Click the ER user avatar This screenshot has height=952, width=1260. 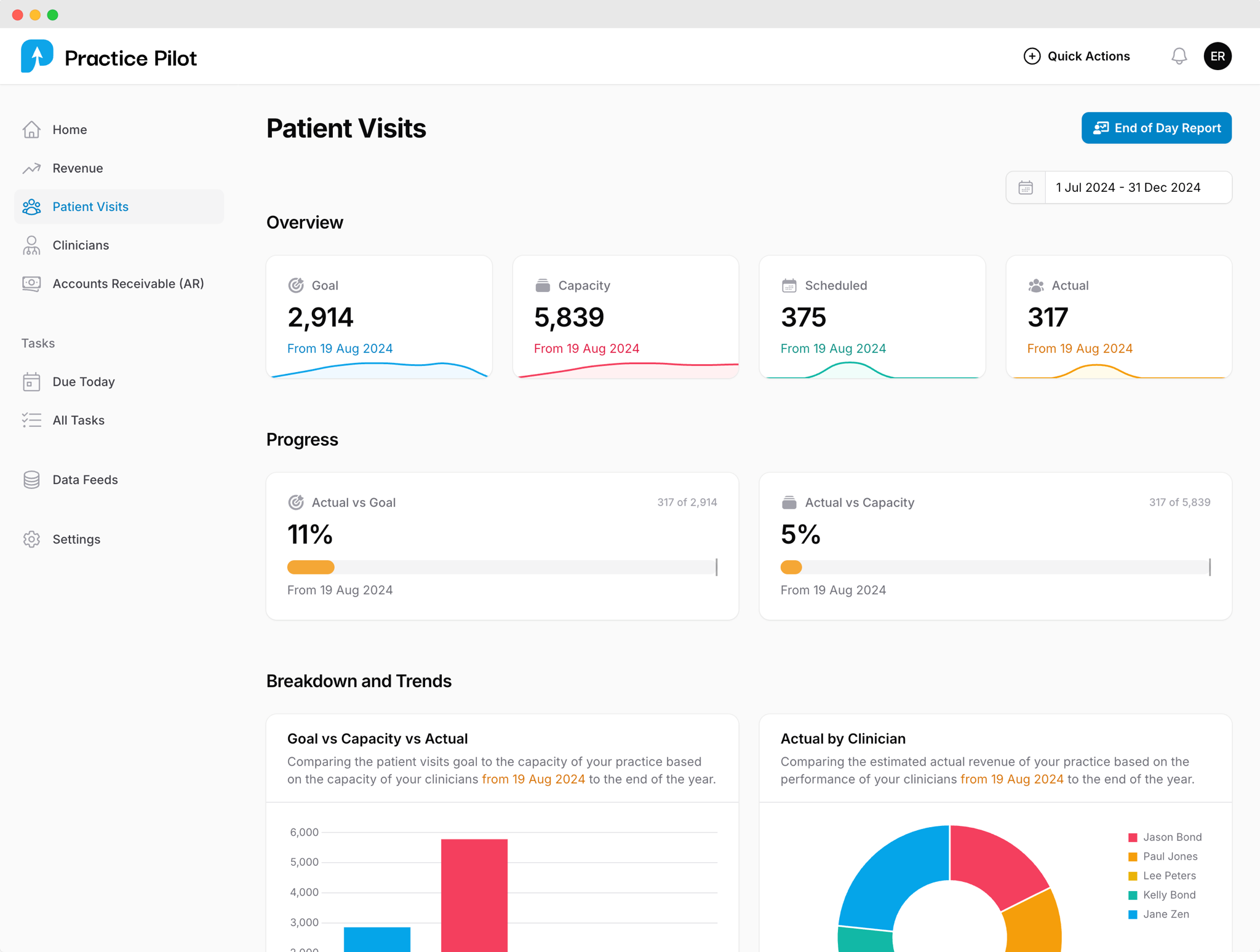(1217, 57)
